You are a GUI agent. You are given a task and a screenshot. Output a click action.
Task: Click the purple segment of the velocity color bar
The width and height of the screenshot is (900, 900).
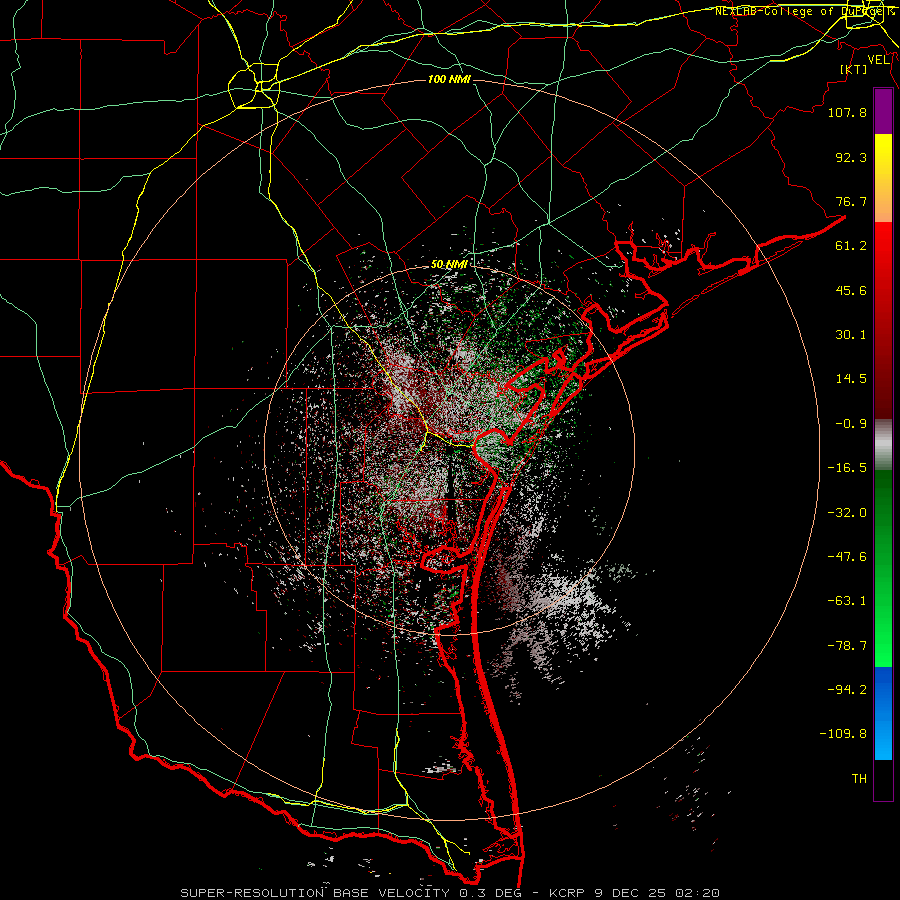(883, 112)
